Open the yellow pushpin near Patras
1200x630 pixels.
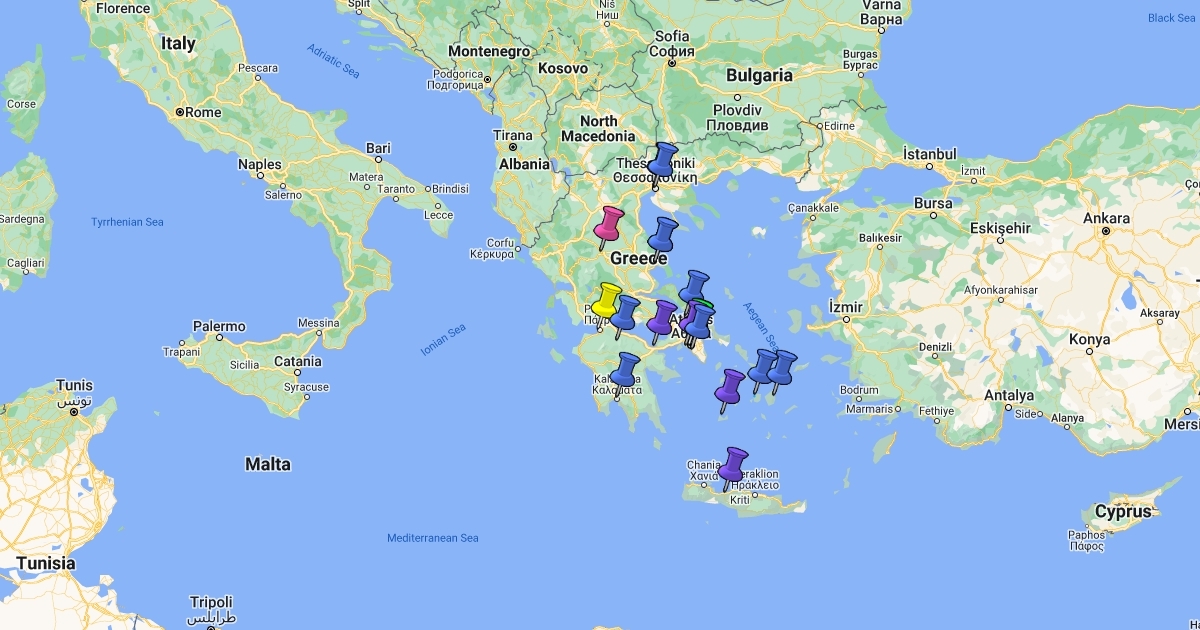[607, 300]
